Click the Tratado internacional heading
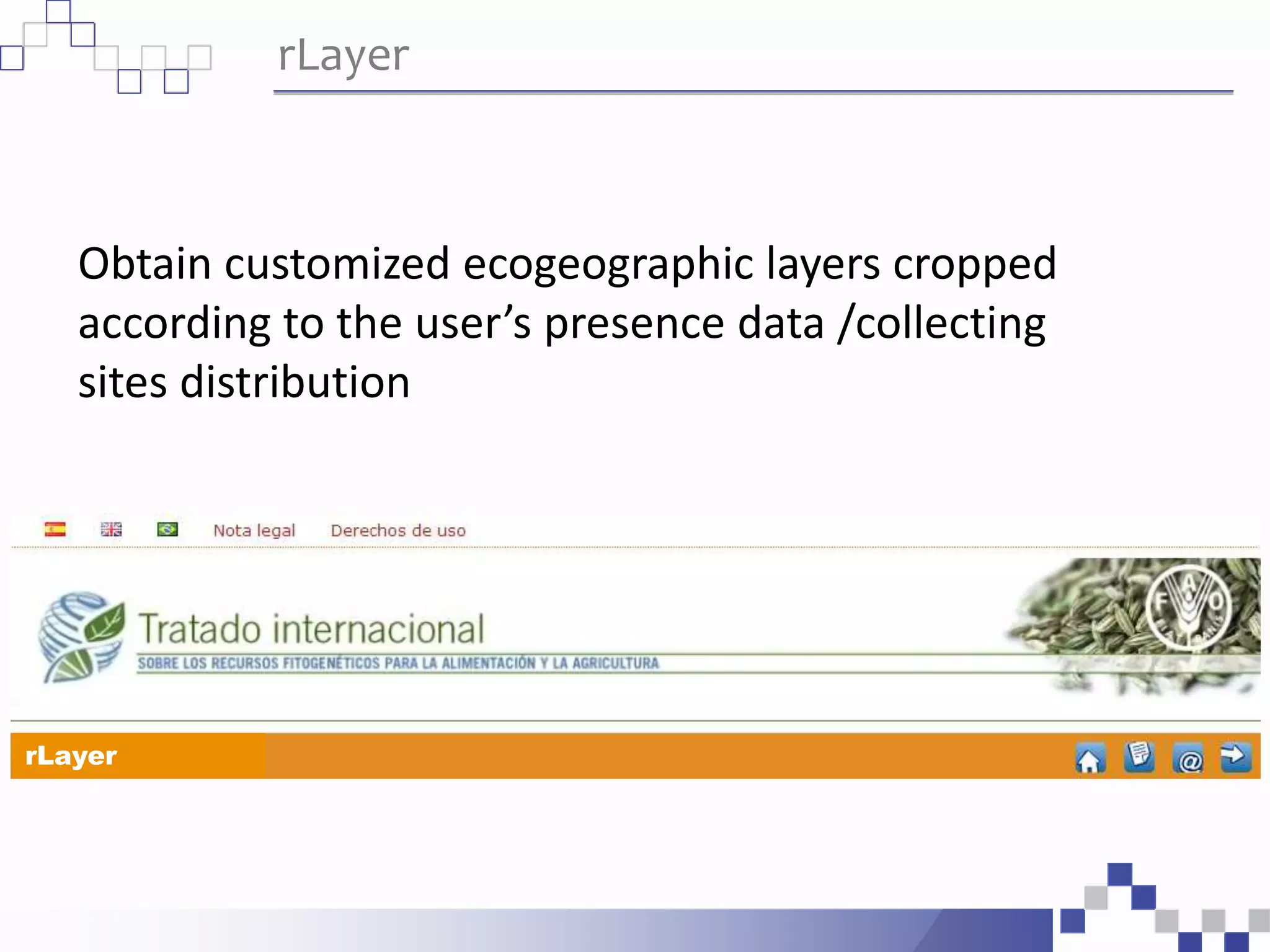This screenshot has height=952, width=1270. pos(311,628)
